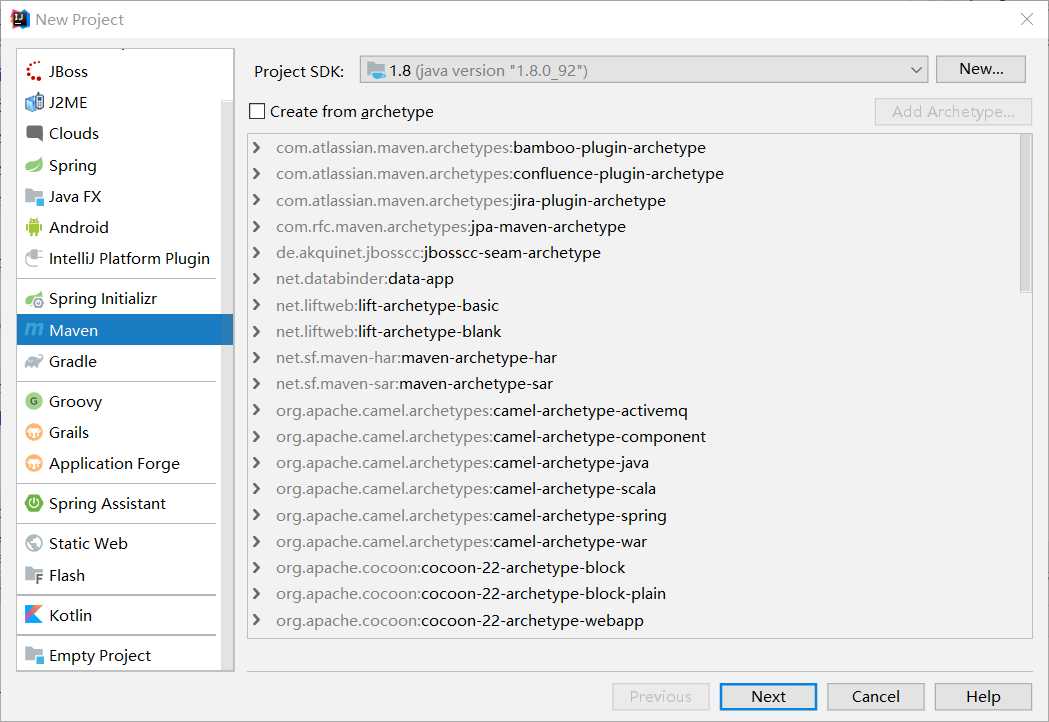Image resolution: width=1049 pixels, height=722 pixels.
Task: Click the Groovy green G icon
Action: pos(33,401)
